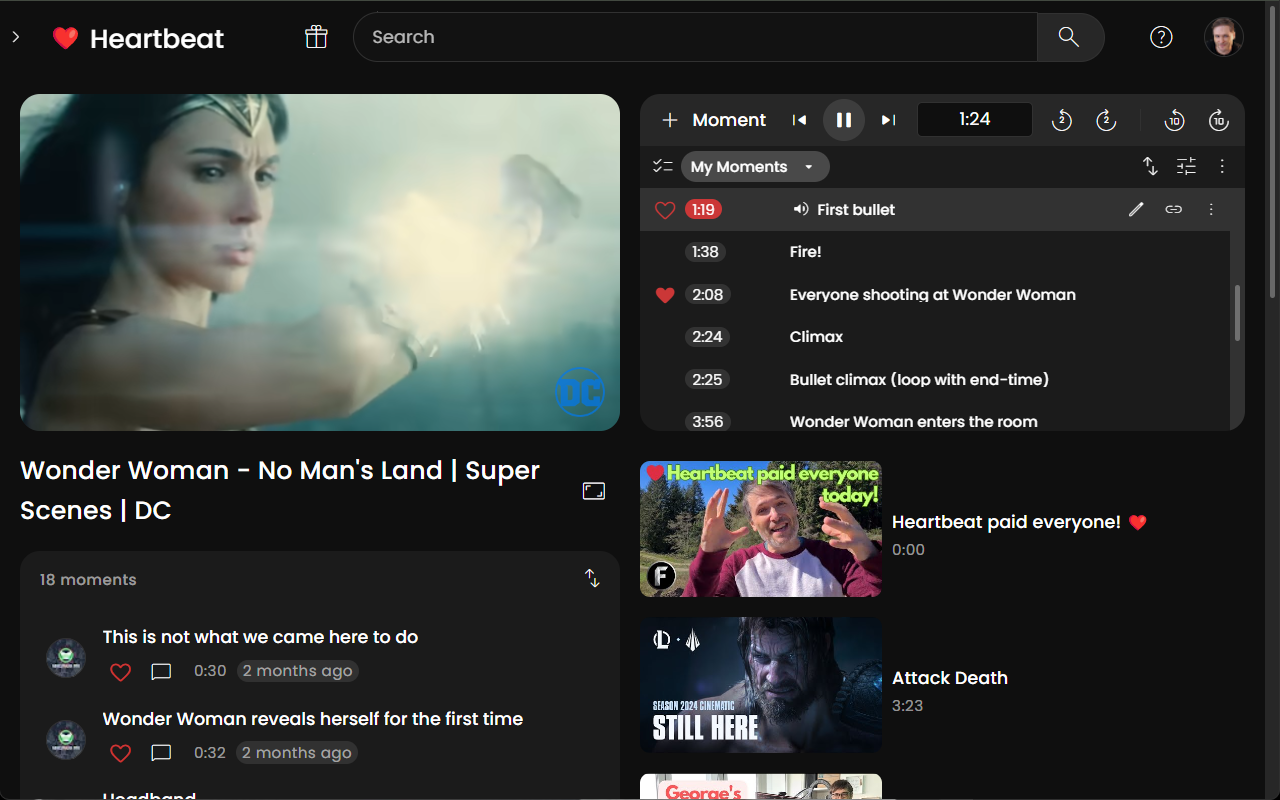Open First bullet row more options
The image size is (1280, 800).
[x=1211, y=210]
